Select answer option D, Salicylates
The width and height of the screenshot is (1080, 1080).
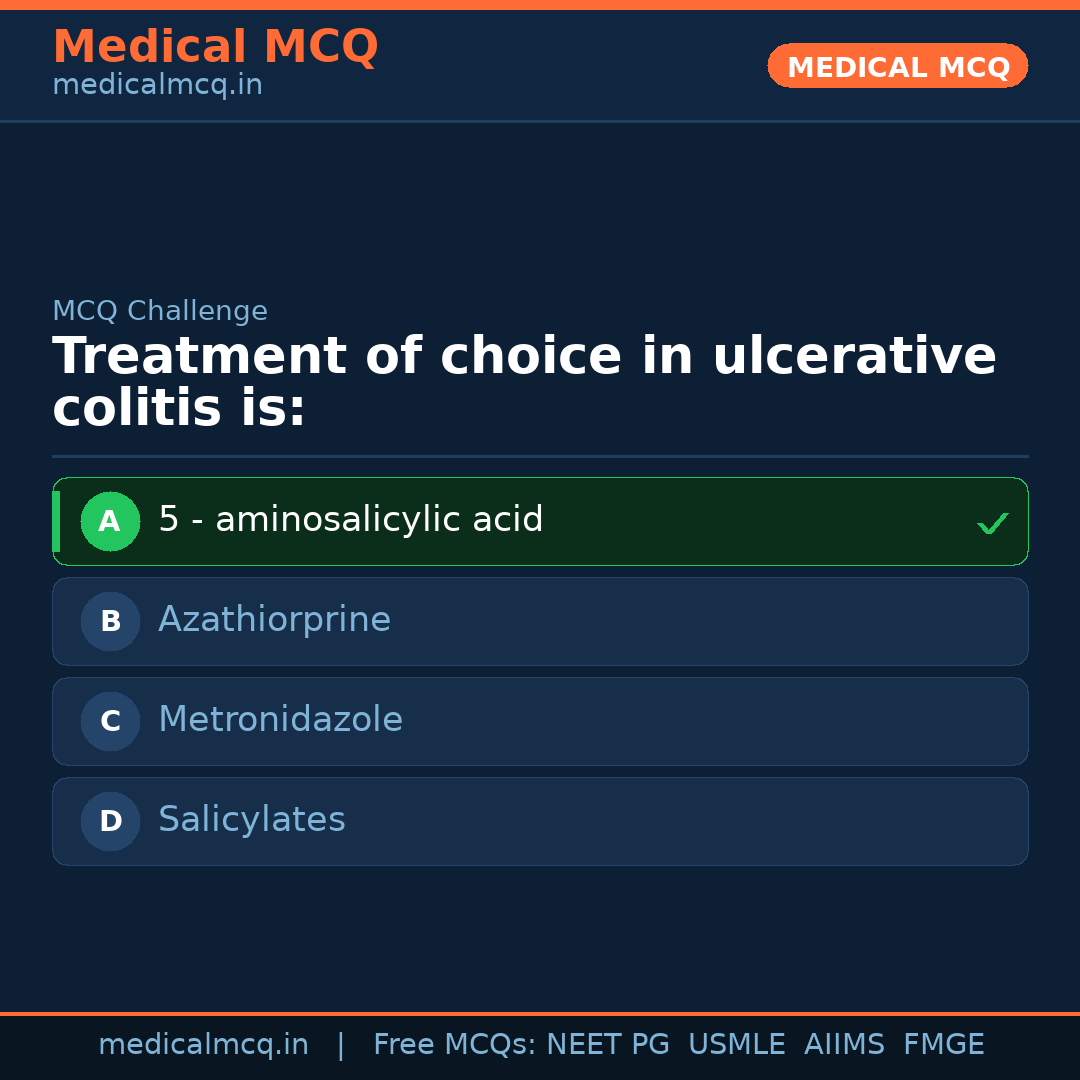540,821
